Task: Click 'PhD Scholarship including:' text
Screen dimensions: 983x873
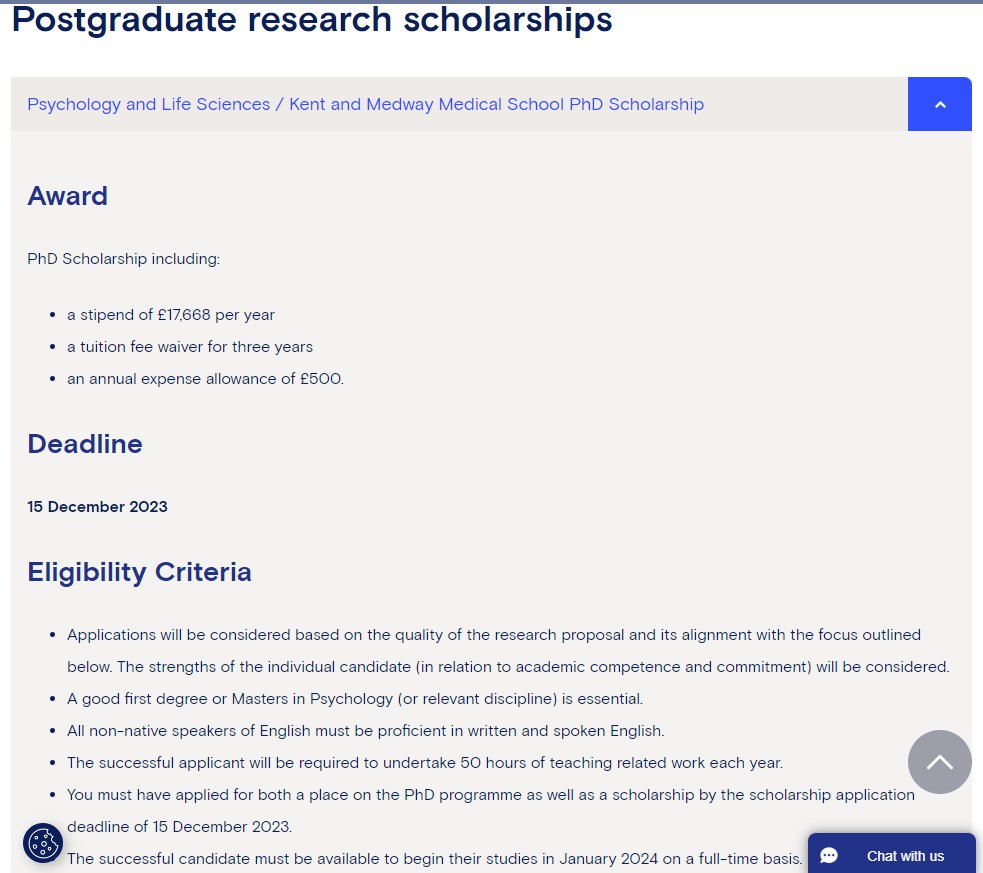Action: [x=124, y=259]
